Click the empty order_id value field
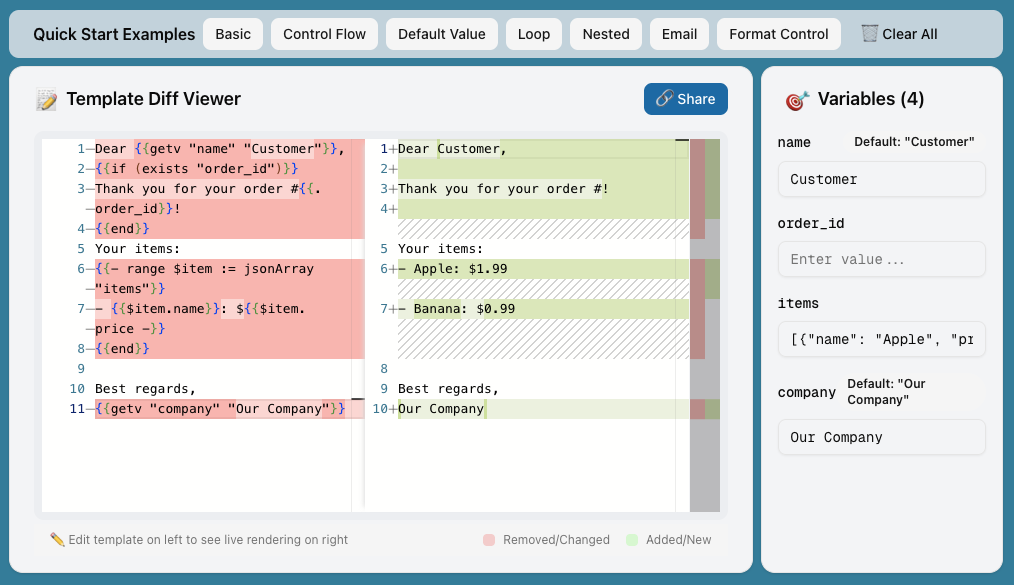1014x585 pixels. [x=881, y=259]
